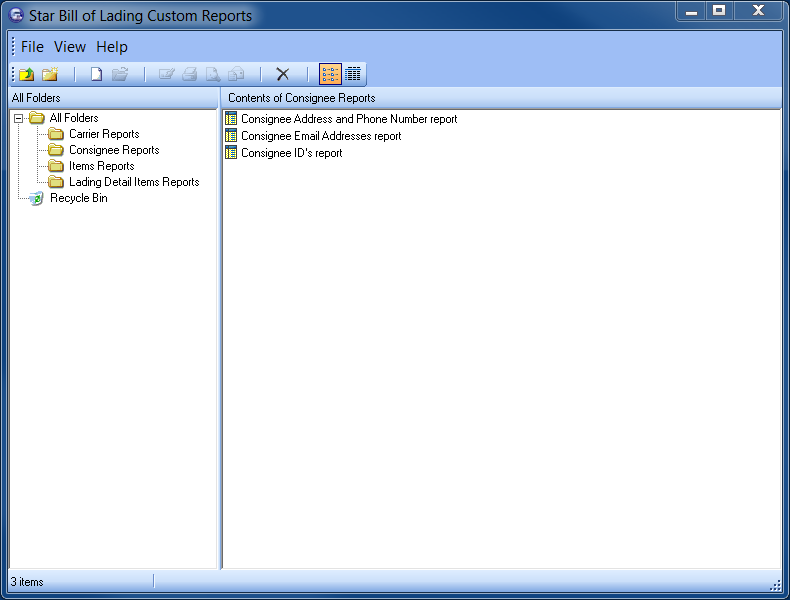Screen dimensions: 790x600
Task: Select the Items Reports folder
Action: click(101, 166)
